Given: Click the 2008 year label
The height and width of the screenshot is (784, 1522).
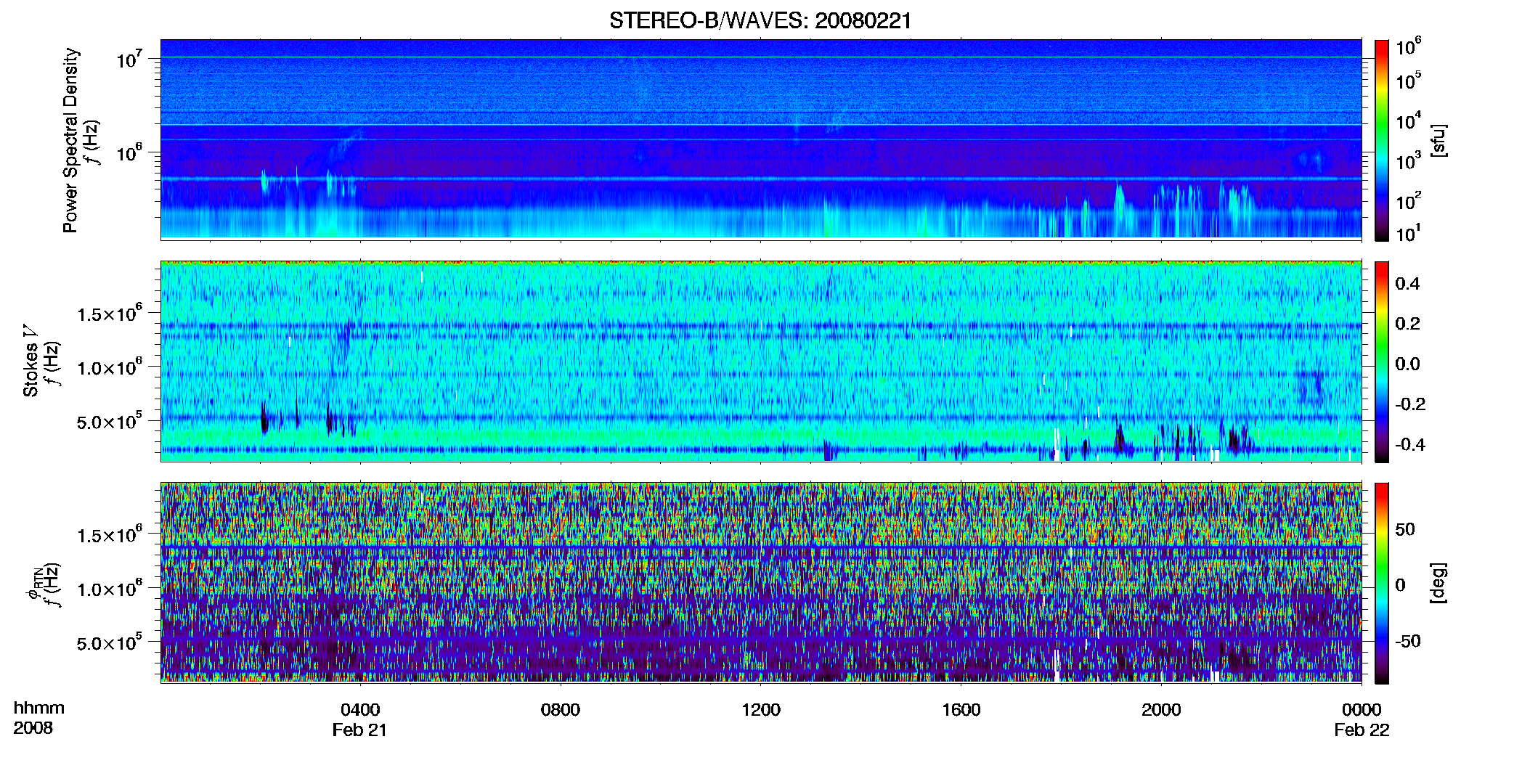Looking at the screenshot, I should pos(33,728).
